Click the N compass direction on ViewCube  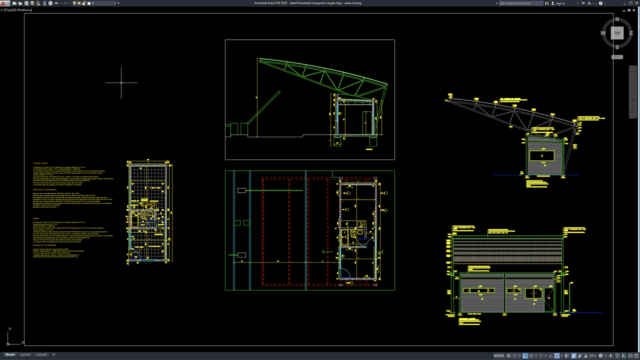[617, 19]
